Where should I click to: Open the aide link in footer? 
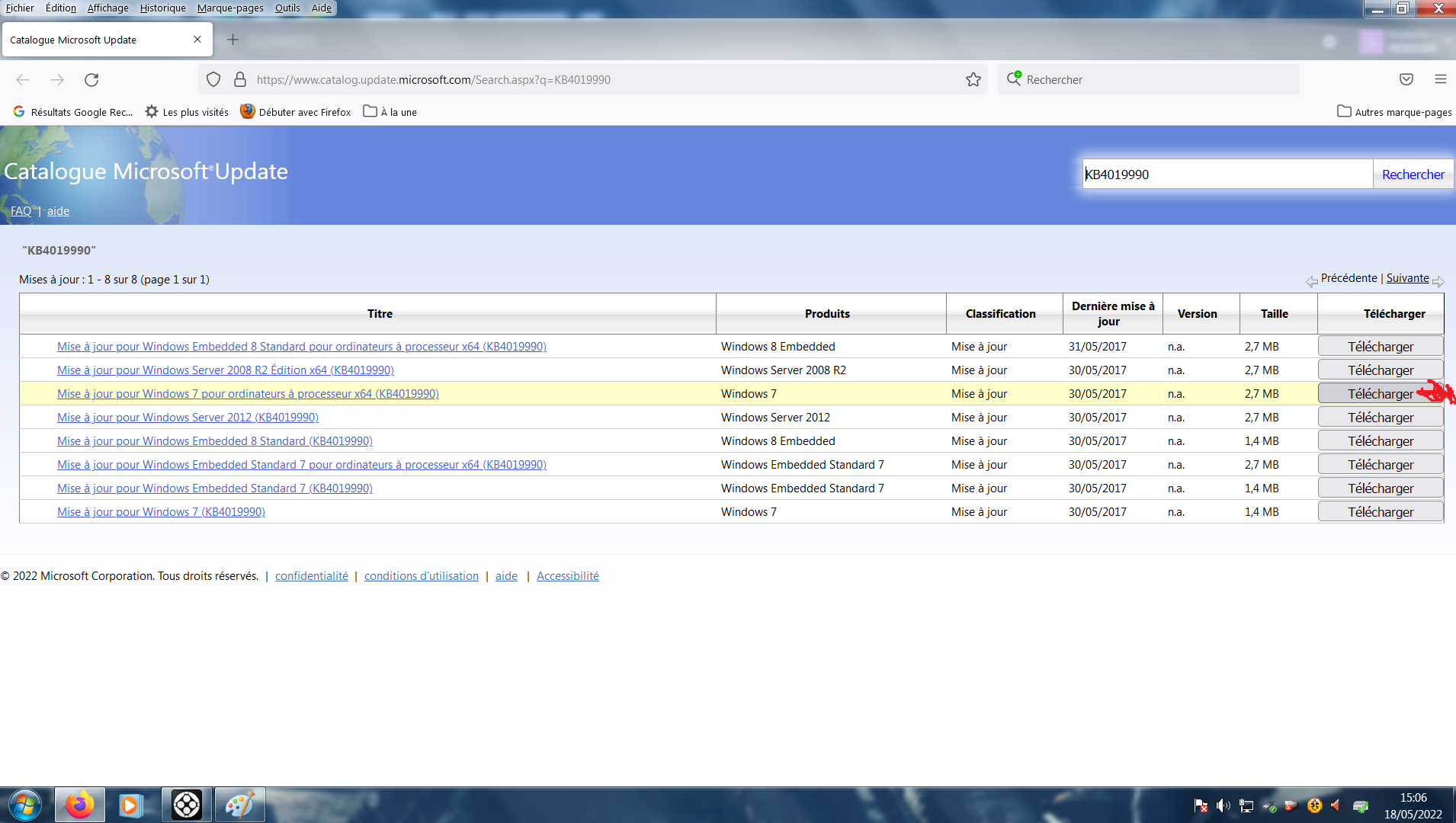tap(506, 576)
